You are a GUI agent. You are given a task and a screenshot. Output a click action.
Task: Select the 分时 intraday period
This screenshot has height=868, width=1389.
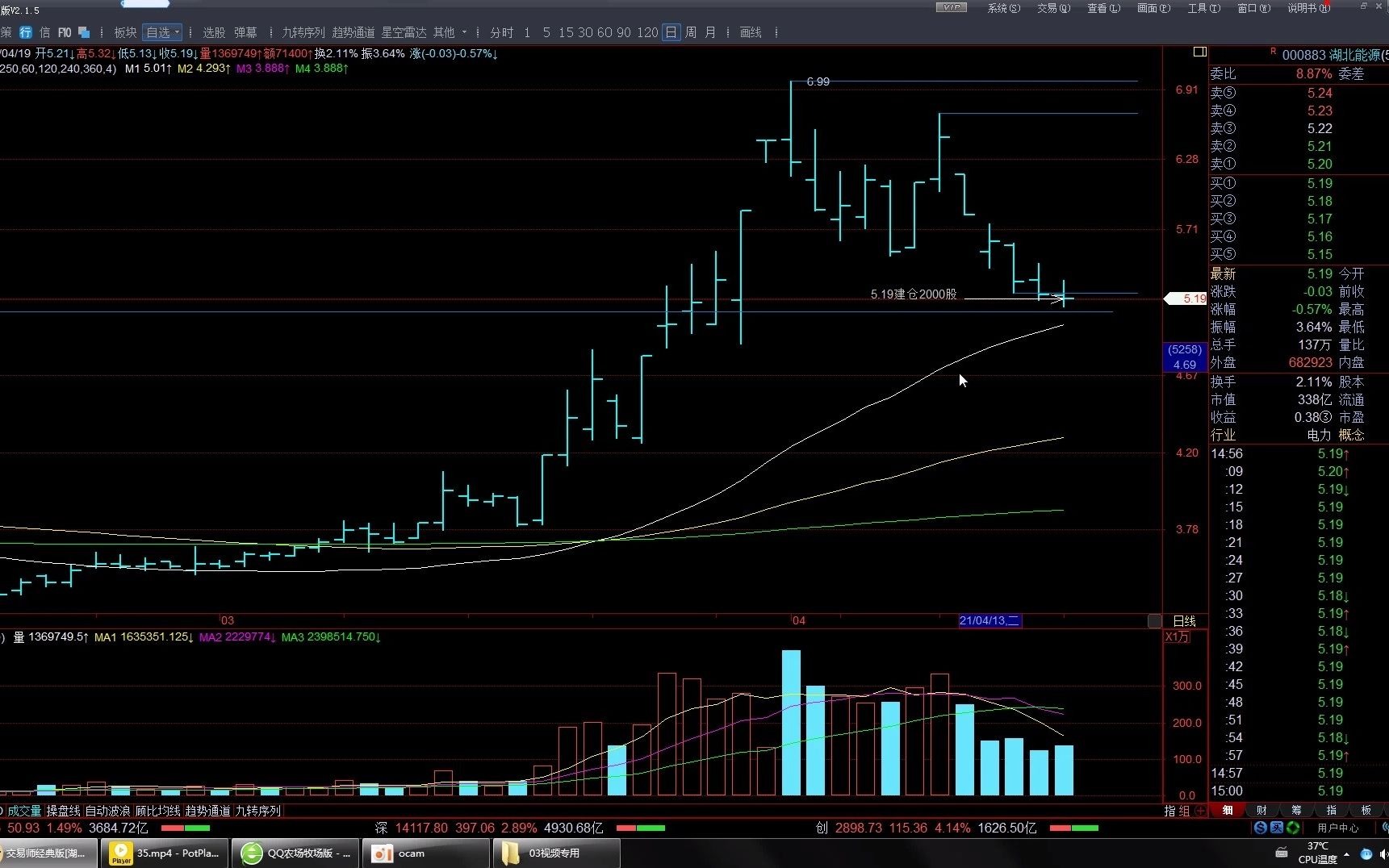(502, 32)
